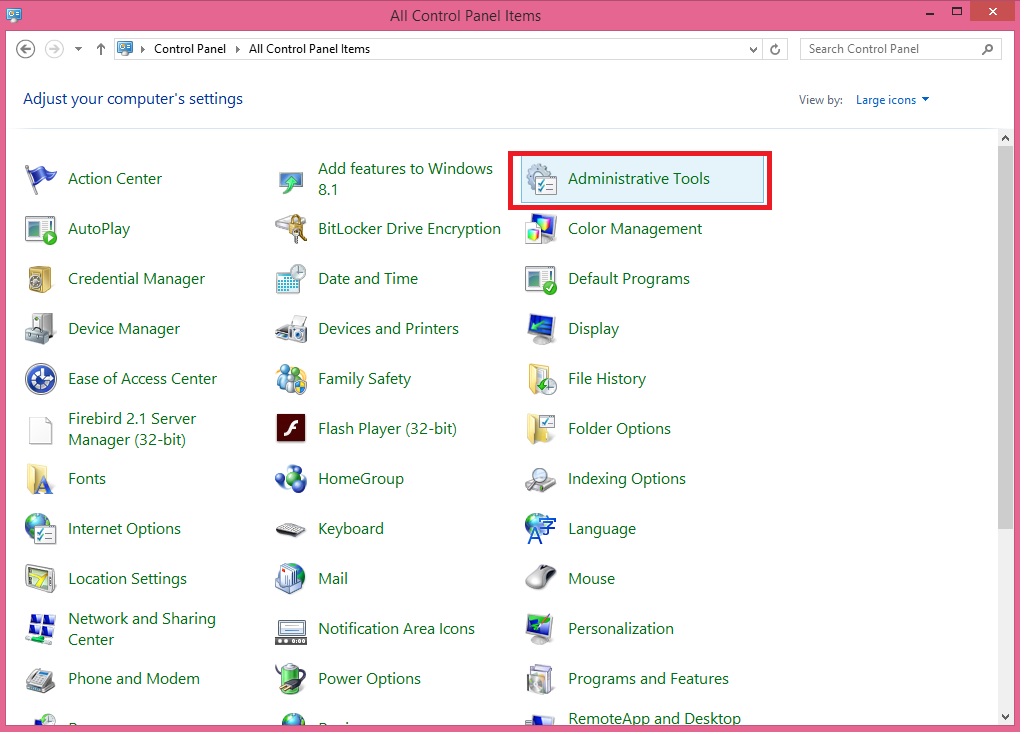Expand the View by Large icons dropdown
The image size is (1024, 734).
pos(892,100)
